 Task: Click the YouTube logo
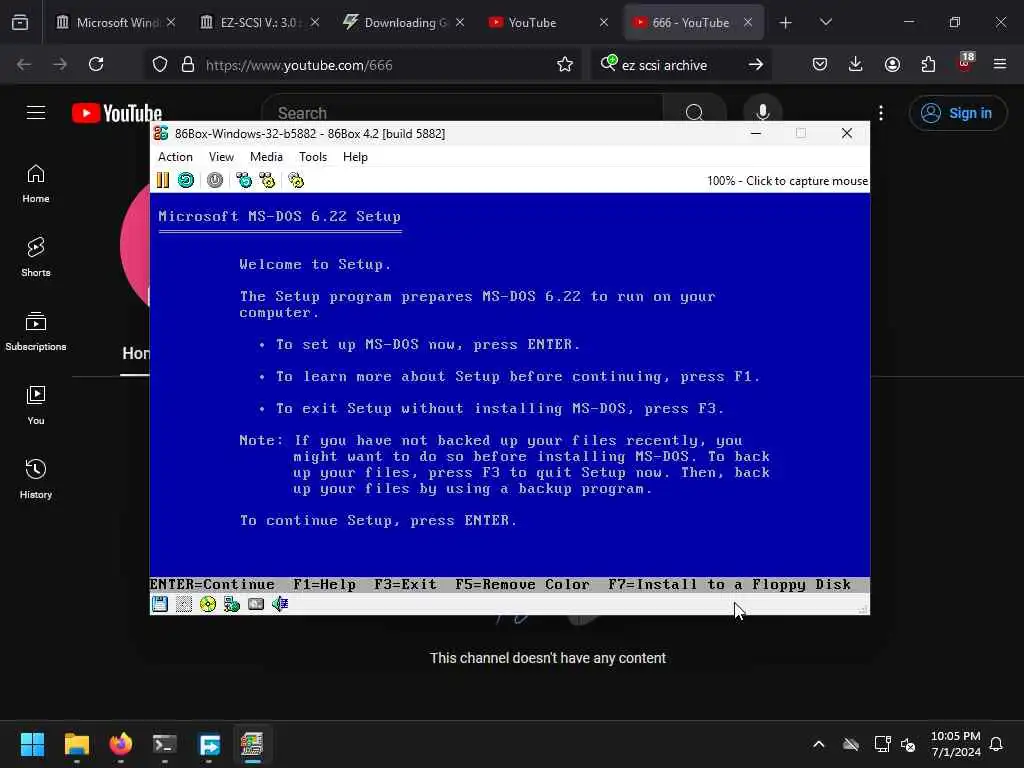[x=117, y=113]
